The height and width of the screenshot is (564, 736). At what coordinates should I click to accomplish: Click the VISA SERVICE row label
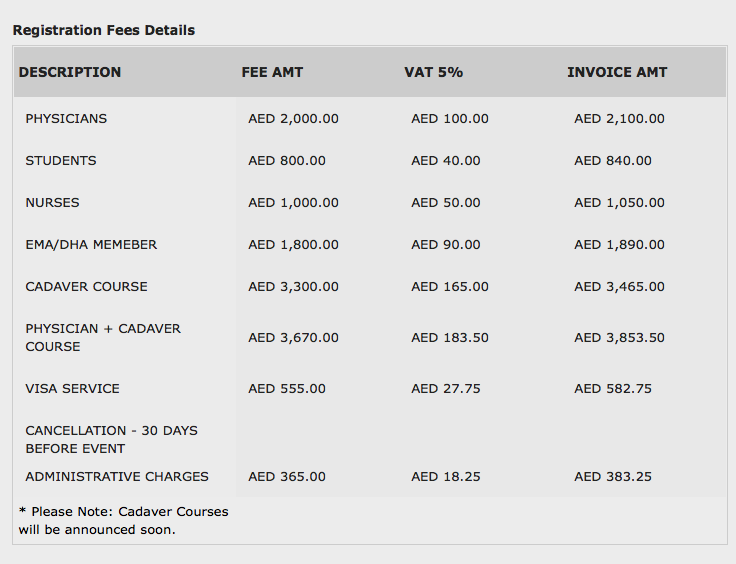click(72, 388)
